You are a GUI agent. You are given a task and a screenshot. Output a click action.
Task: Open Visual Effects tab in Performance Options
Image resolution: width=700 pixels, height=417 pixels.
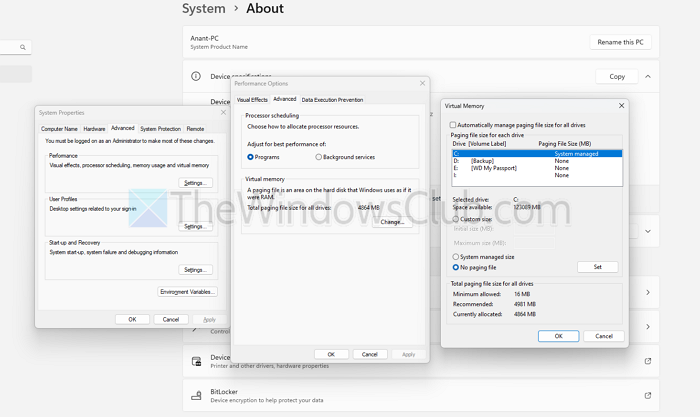(252, 100)
